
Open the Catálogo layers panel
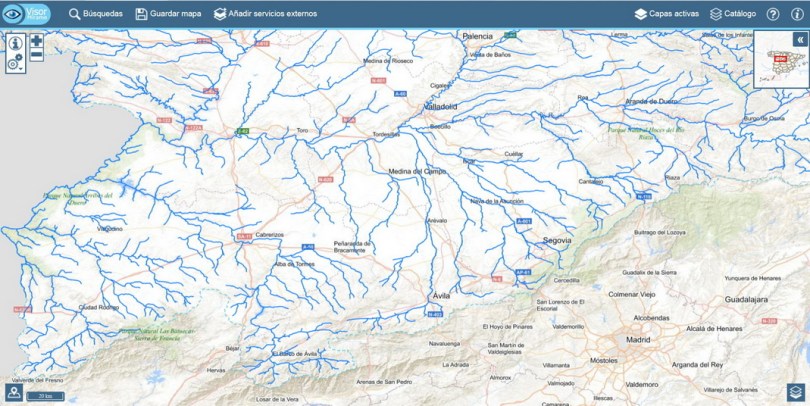click(x=733, y=14)
